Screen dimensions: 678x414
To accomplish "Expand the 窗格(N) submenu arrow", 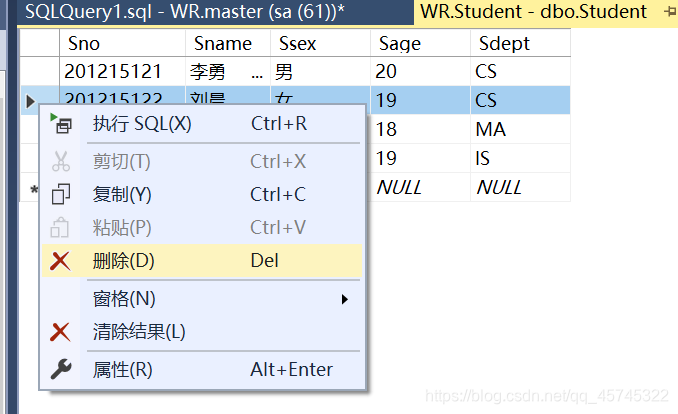I will point(345,299).
